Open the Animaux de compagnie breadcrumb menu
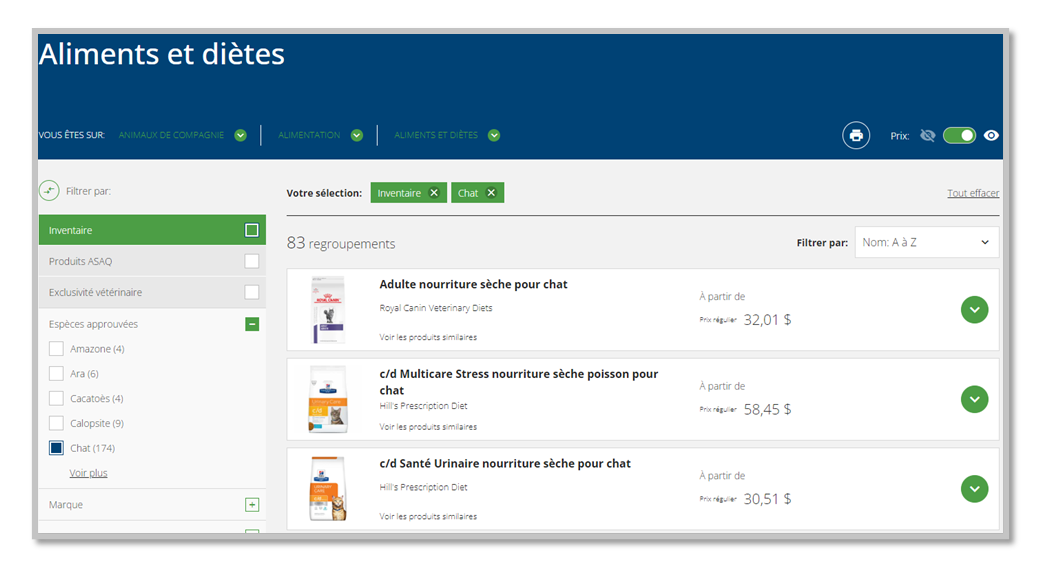The height and width of the screenshot is (575, 1050). point(240,135)
